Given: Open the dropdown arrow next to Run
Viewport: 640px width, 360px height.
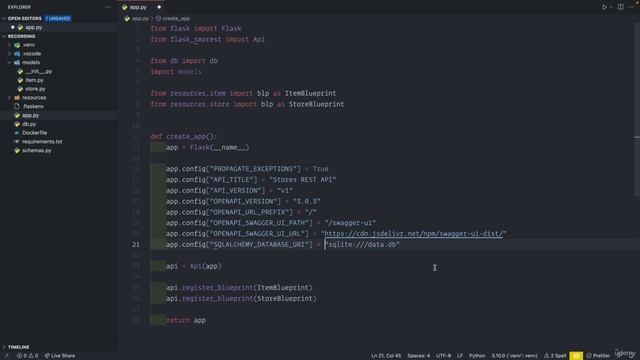Looking at the screenshot, I should pyautogui.click(x=611, y=7).
